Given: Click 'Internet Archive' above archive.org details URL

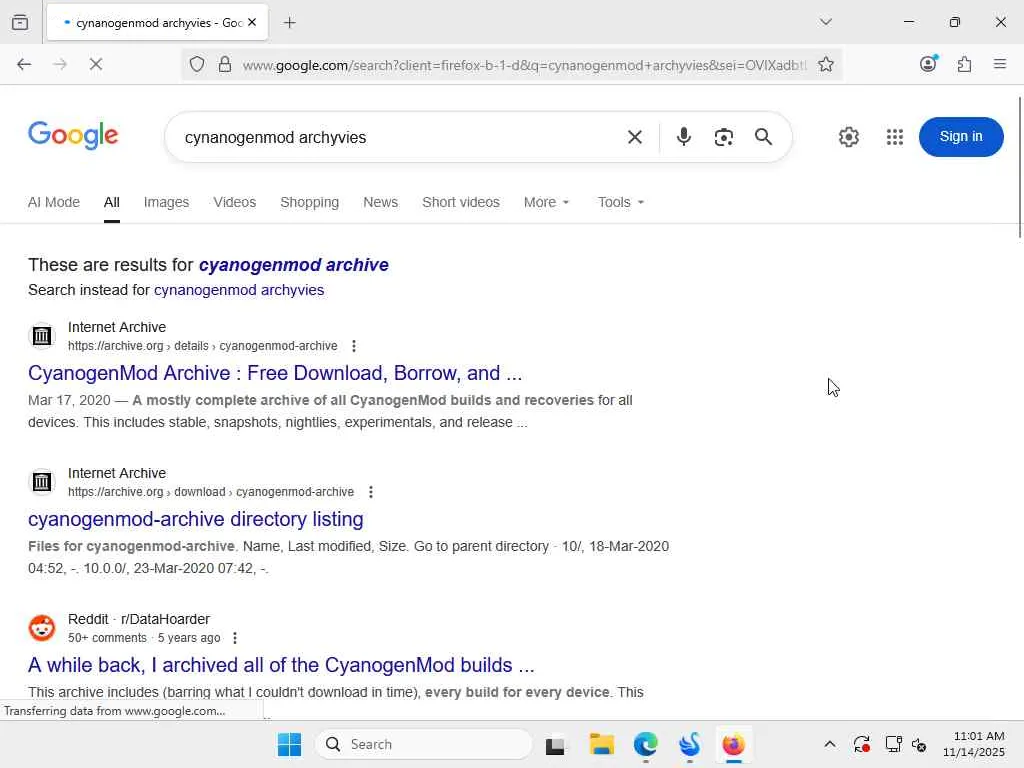Looking at the screenshot, I should point(117,327).
